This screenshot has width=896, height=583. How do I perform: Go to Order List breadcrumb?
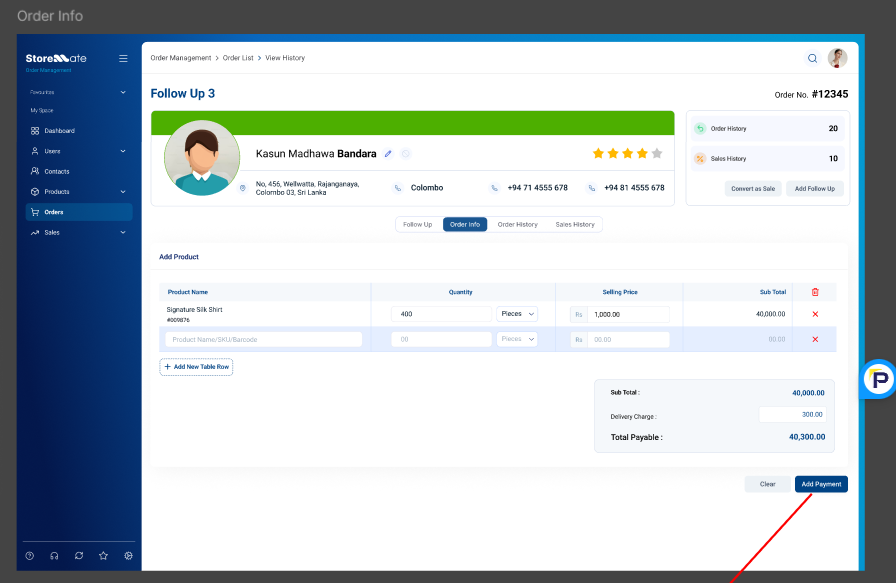[238, 58]
